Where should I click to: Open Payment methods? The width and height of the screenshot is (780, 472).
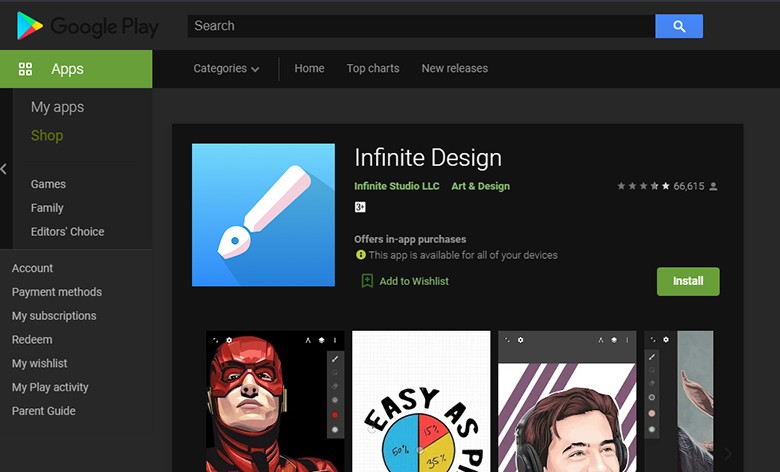(57, 292)
